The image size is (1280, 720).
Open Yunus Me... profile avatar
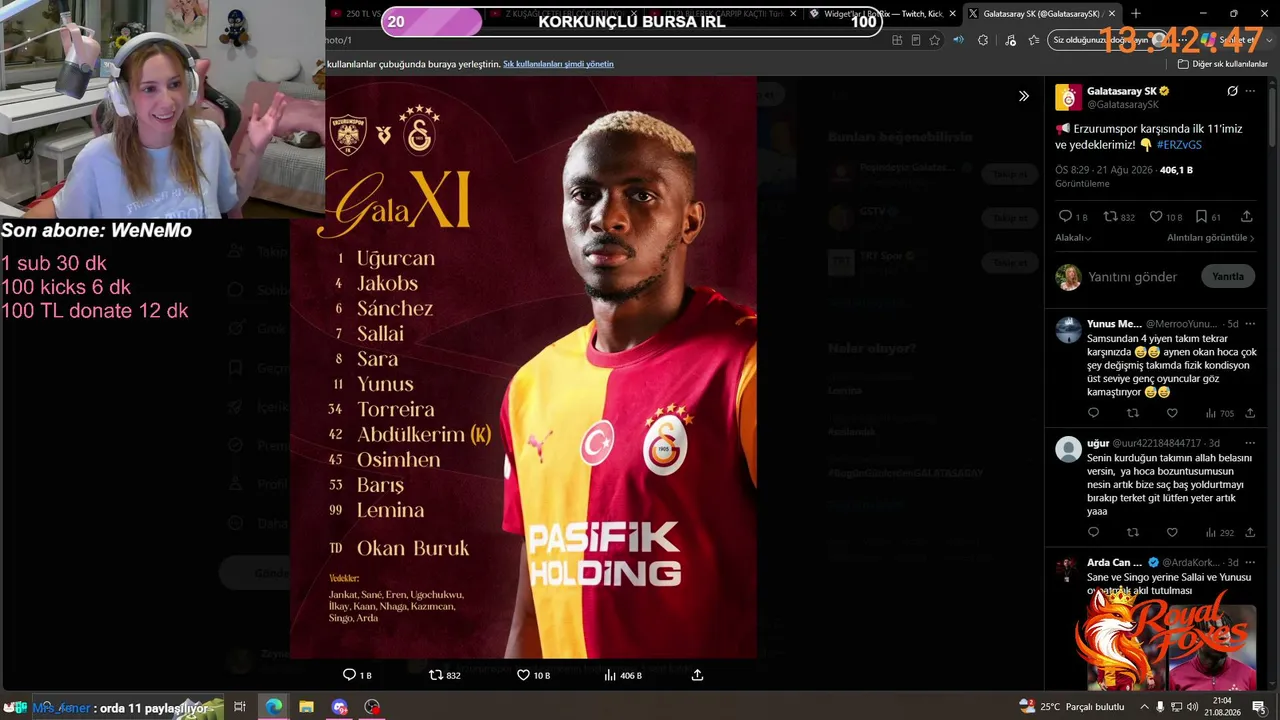tap(1068, 330)
